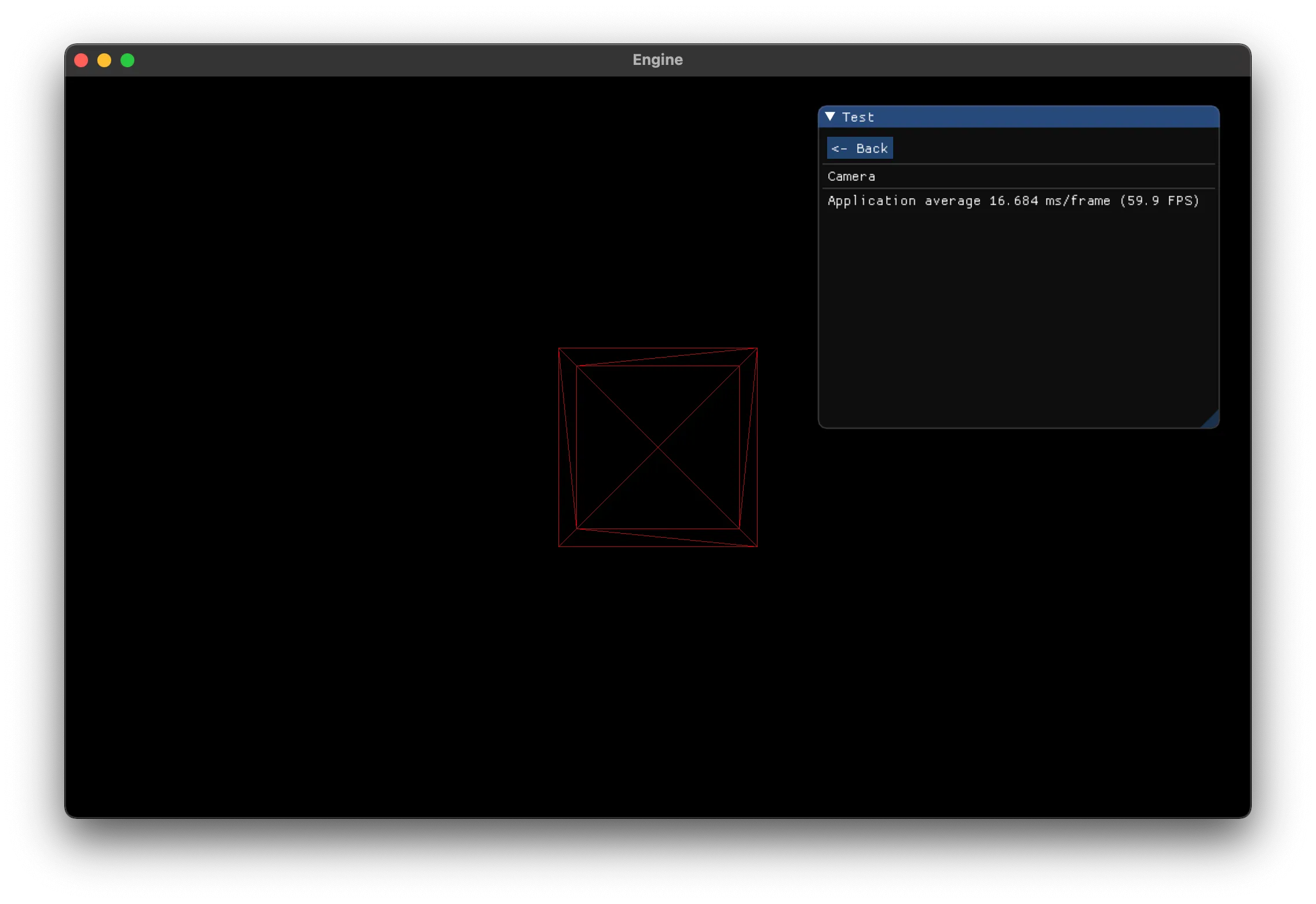Click the top-left outer corner of red cube
Screen dimensions: 1316x904
pyautogui.click(x=559, y=348)
